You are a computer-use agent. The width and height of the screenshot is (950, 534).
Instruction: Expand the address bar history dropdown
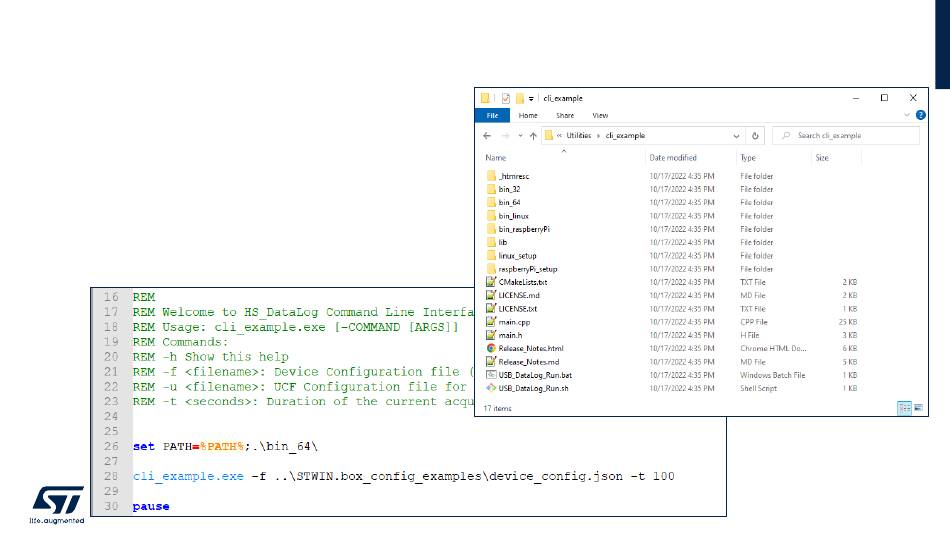coord(736,136)
